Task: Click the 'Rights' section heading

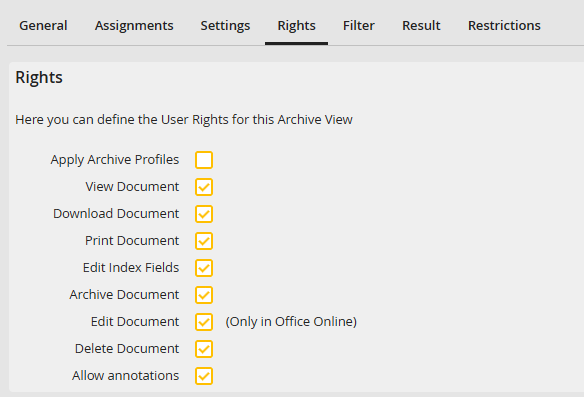Action: [x=39, y=78]
